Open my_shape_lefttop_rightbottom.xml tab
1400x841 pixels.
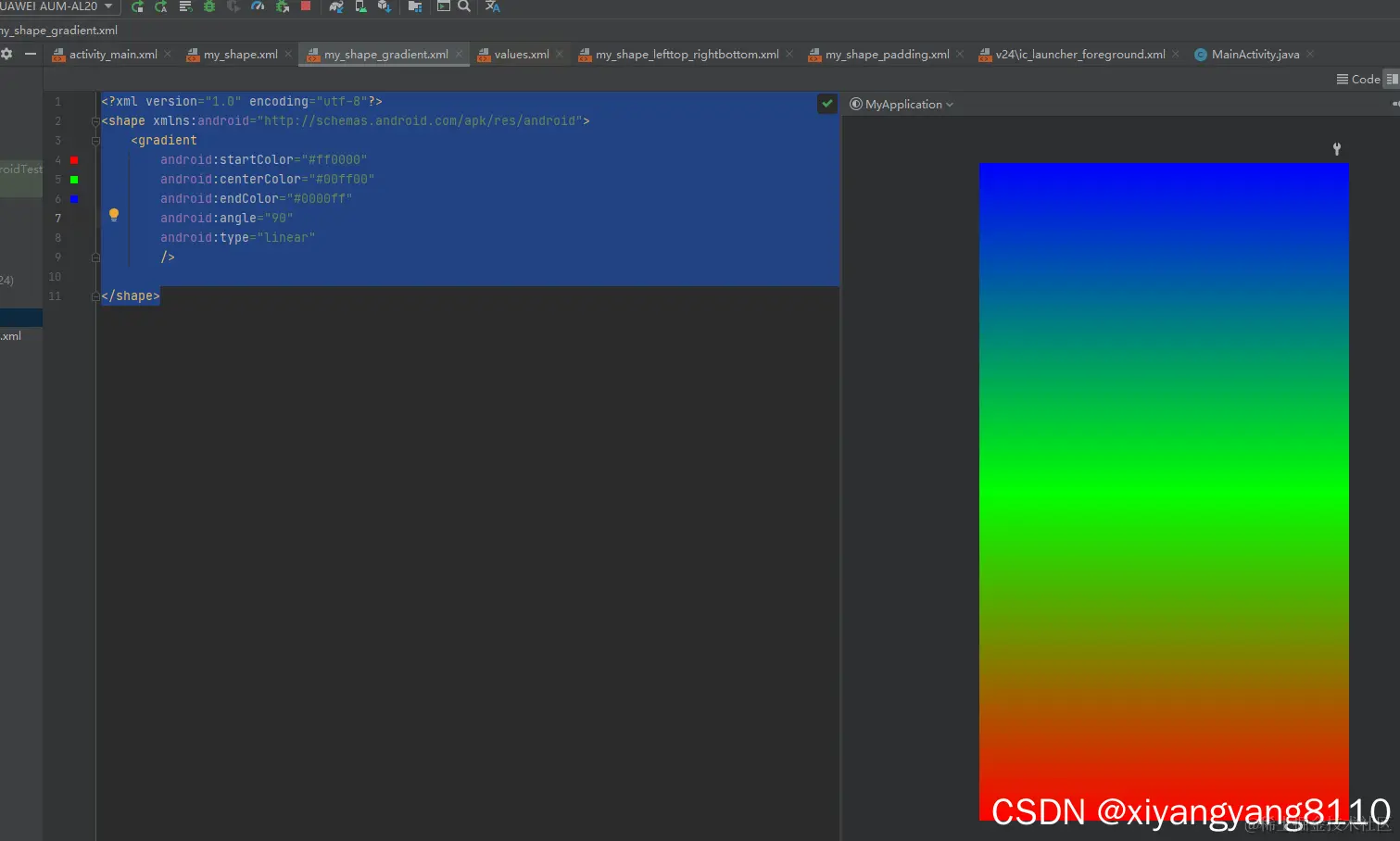[687, 55]
